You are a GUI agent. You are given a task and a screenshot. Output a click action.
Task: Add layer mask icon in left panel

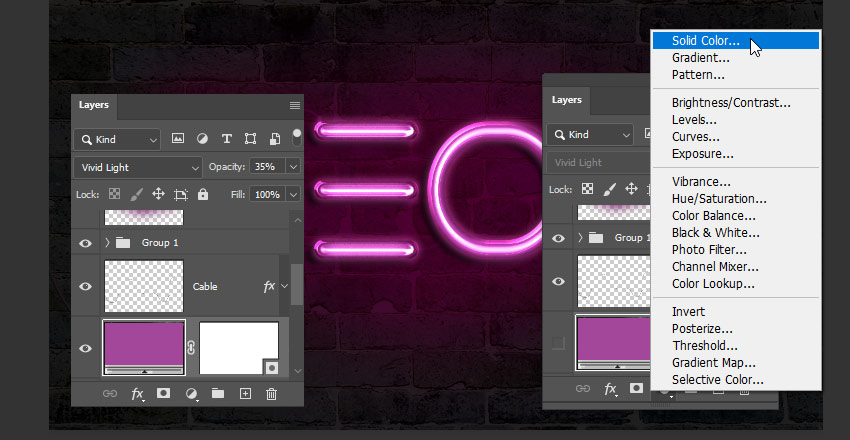point(163,393)
